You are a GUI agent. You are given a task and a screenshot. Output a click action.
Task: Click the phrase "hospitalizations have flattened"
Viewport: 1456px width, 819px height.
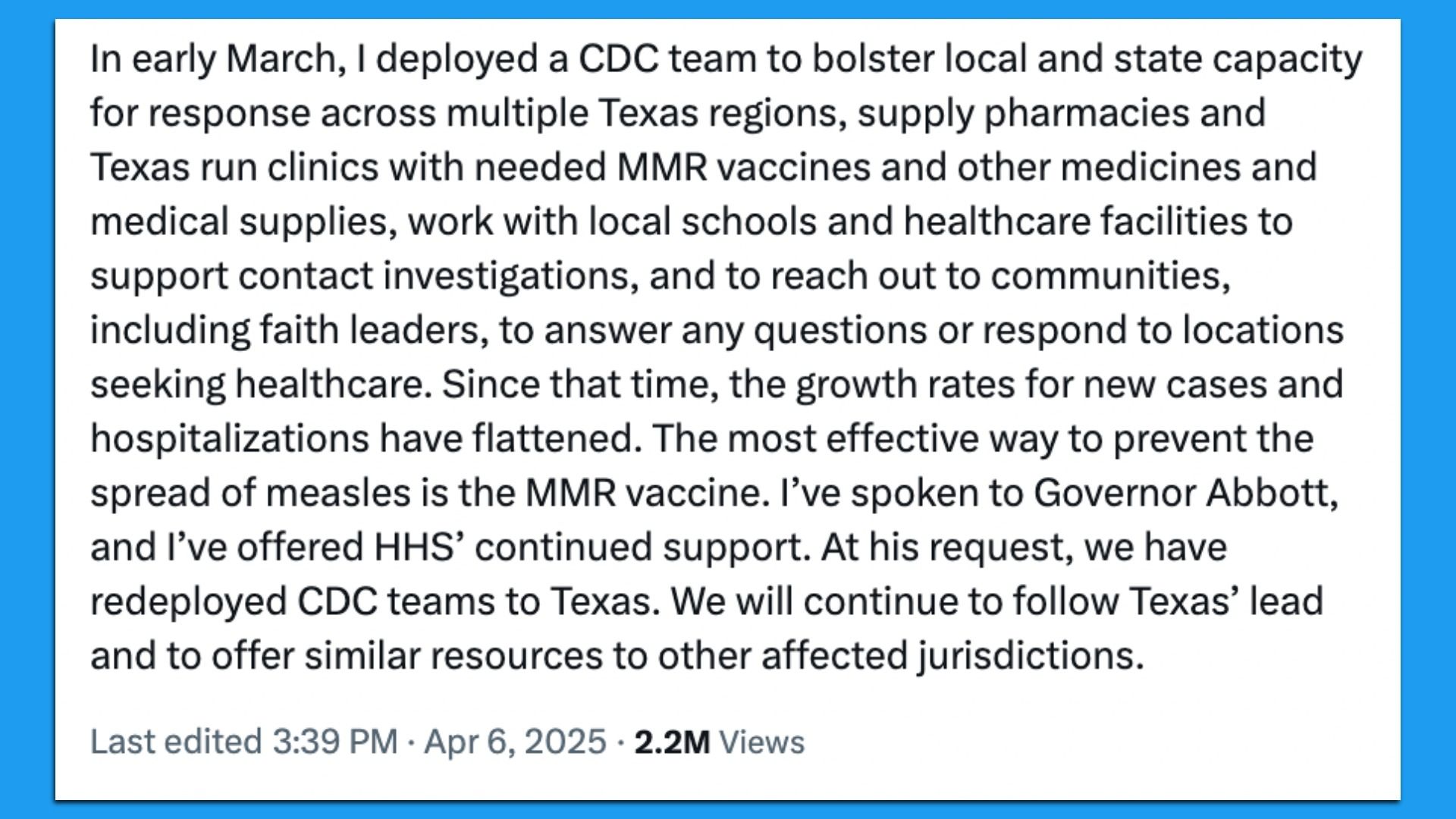(x=362, y=438)
